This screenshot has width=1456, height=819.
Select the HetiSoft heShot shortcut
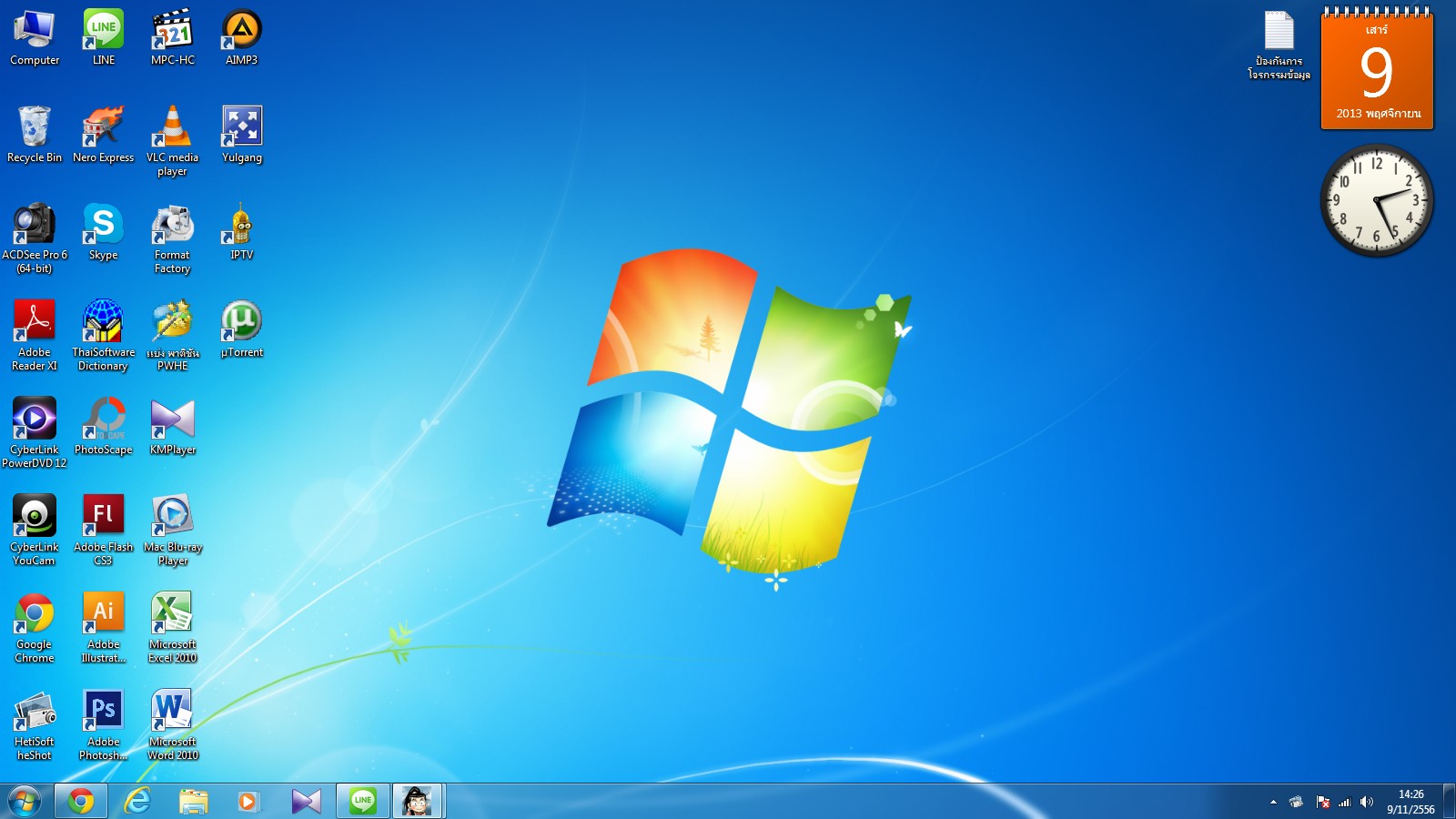[x=35, y=725]
